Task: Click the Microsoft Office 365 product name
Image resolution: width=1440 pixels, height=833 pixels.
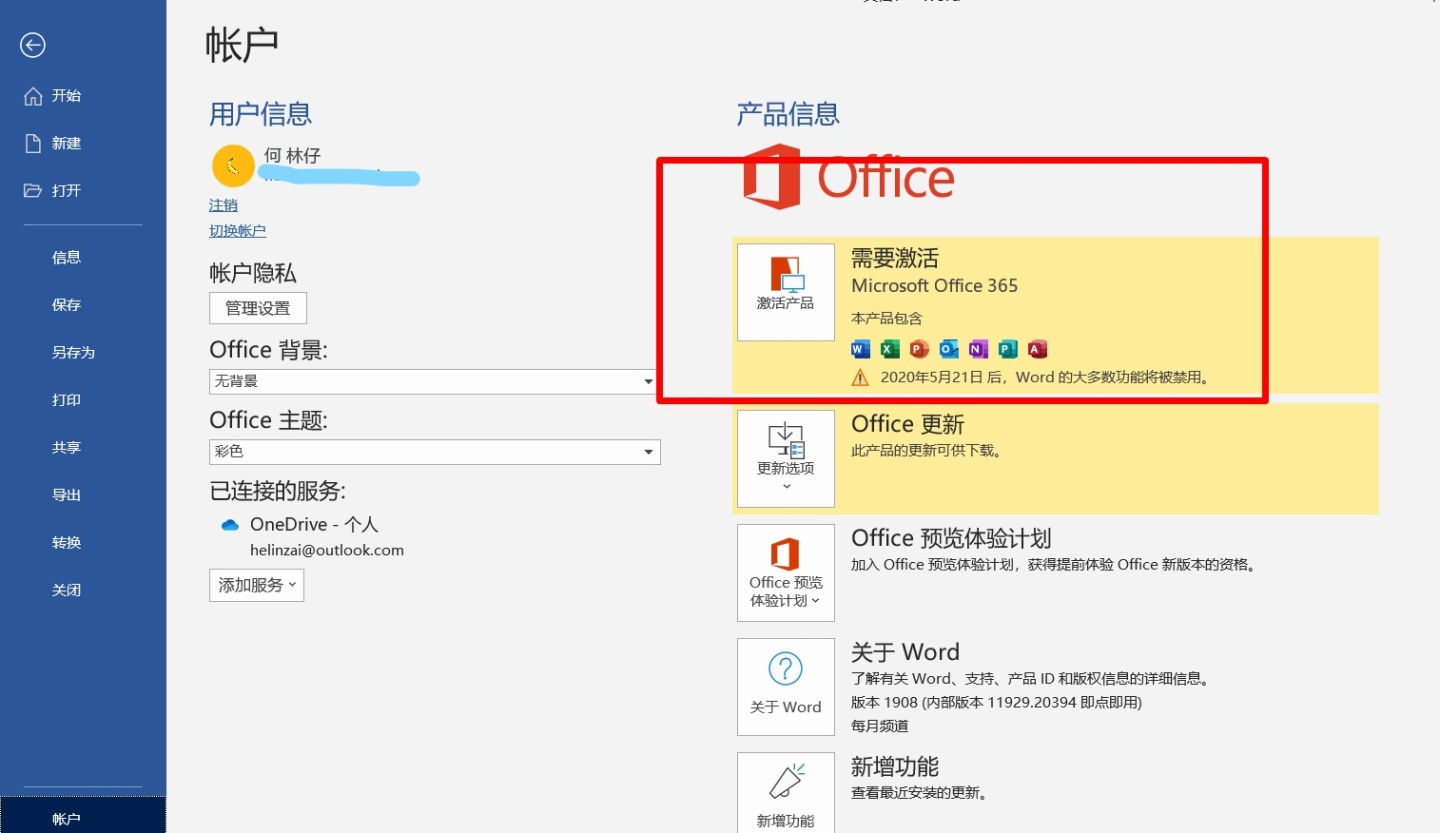Action: (934, 286)
